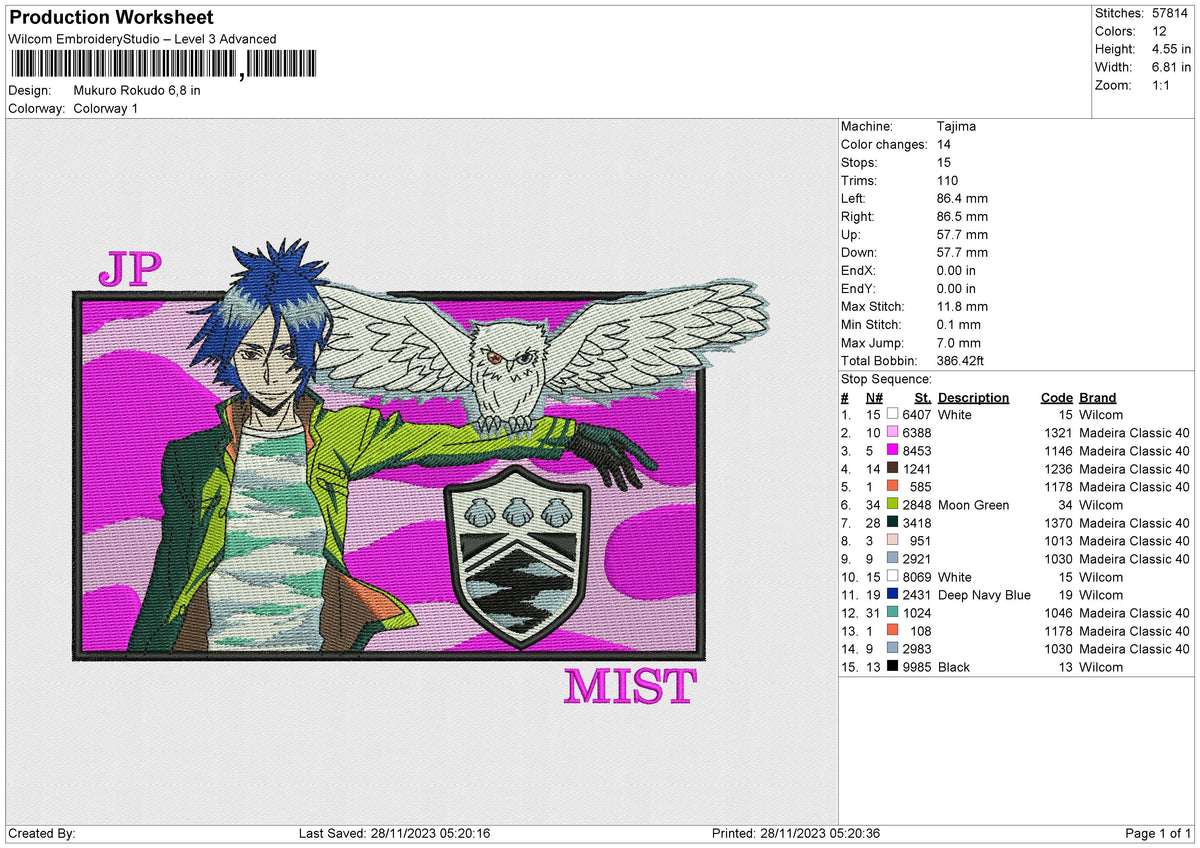Click the code 1370 cell
This screenshot has height=848, width=1200.
pos(1057,523)
